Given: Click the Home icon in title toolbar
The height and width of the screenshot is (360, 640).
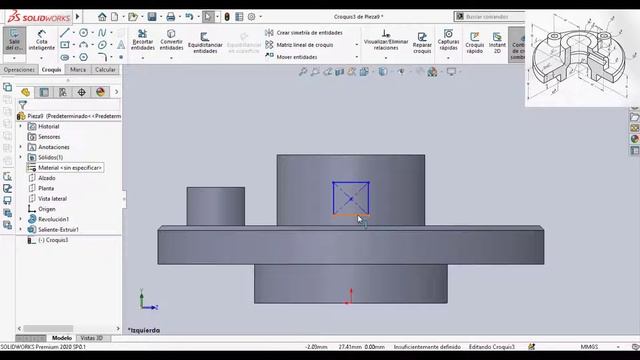Looking at the screenshot, I should coord(102,17).
